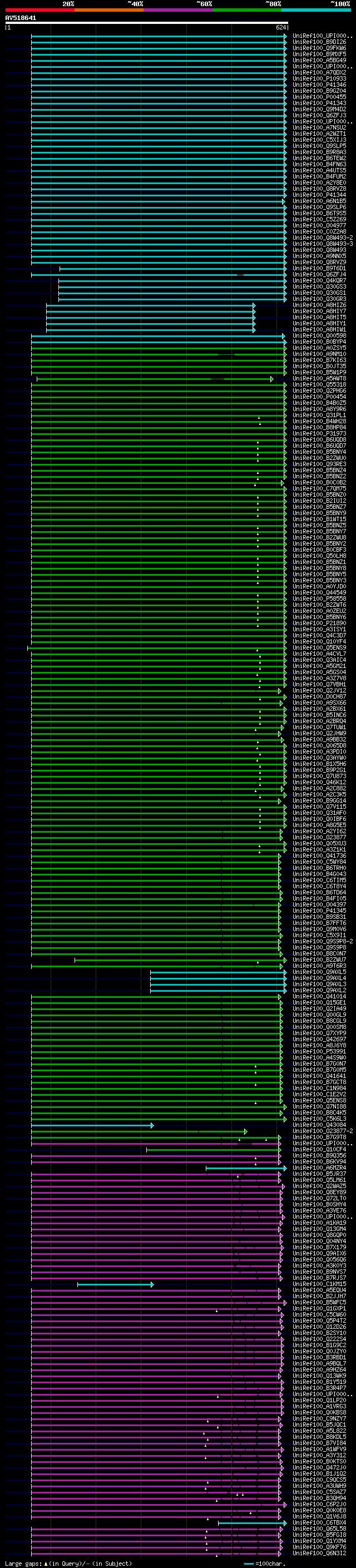The image size is (356, 1568).
Task: Click the green ~80% identity color bar
Action: (247, 10)
